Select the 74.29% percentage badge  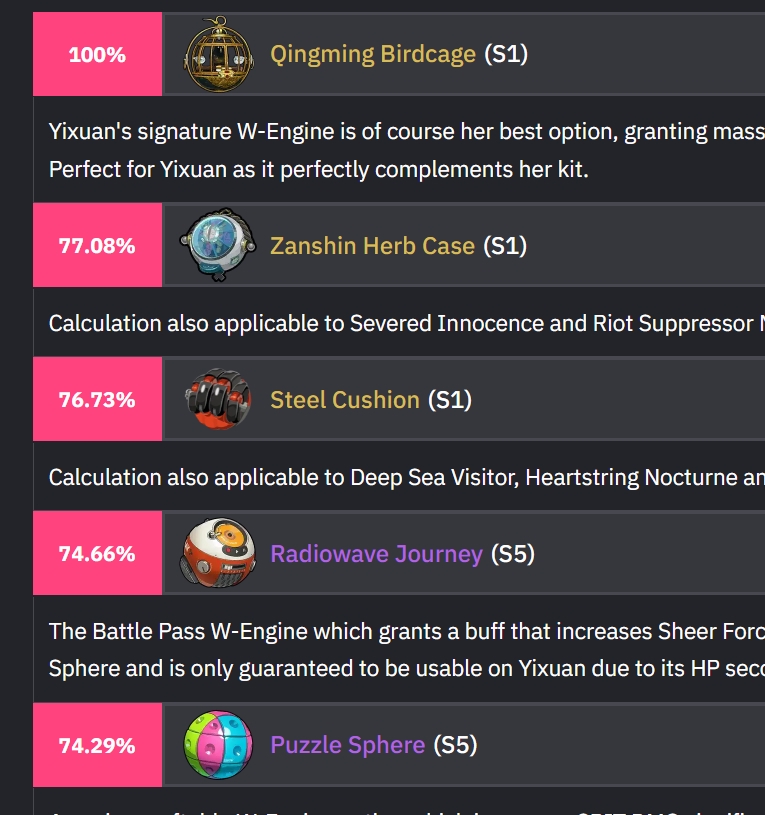(97, 745)
